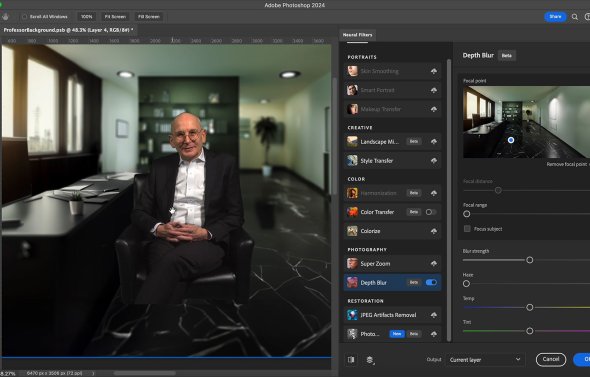Download the Makeup Transfer filter via cloud icon
Image resolution: width=590 pixels, height=377 pixels.
[x=433, y=109]
